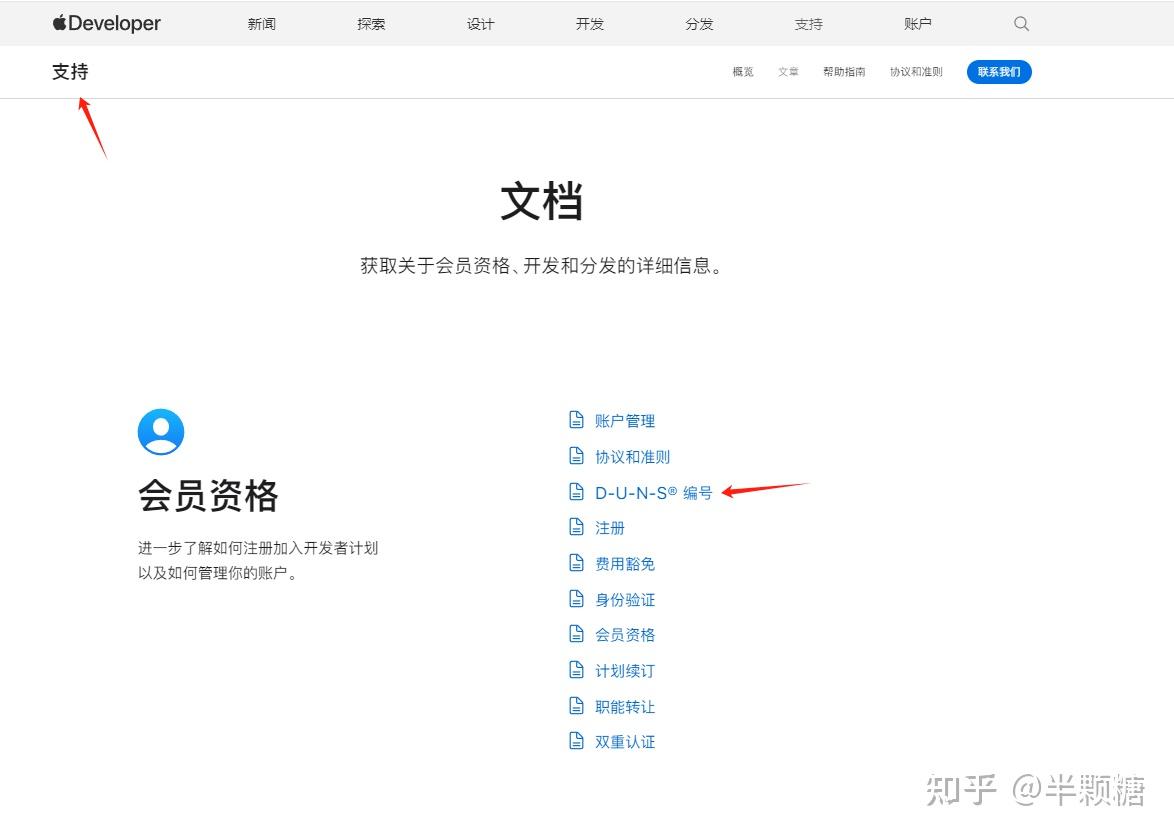Viewport: 1174px width, 837px height.
Task: Select the 概览 tab
Action: (742, 71)
